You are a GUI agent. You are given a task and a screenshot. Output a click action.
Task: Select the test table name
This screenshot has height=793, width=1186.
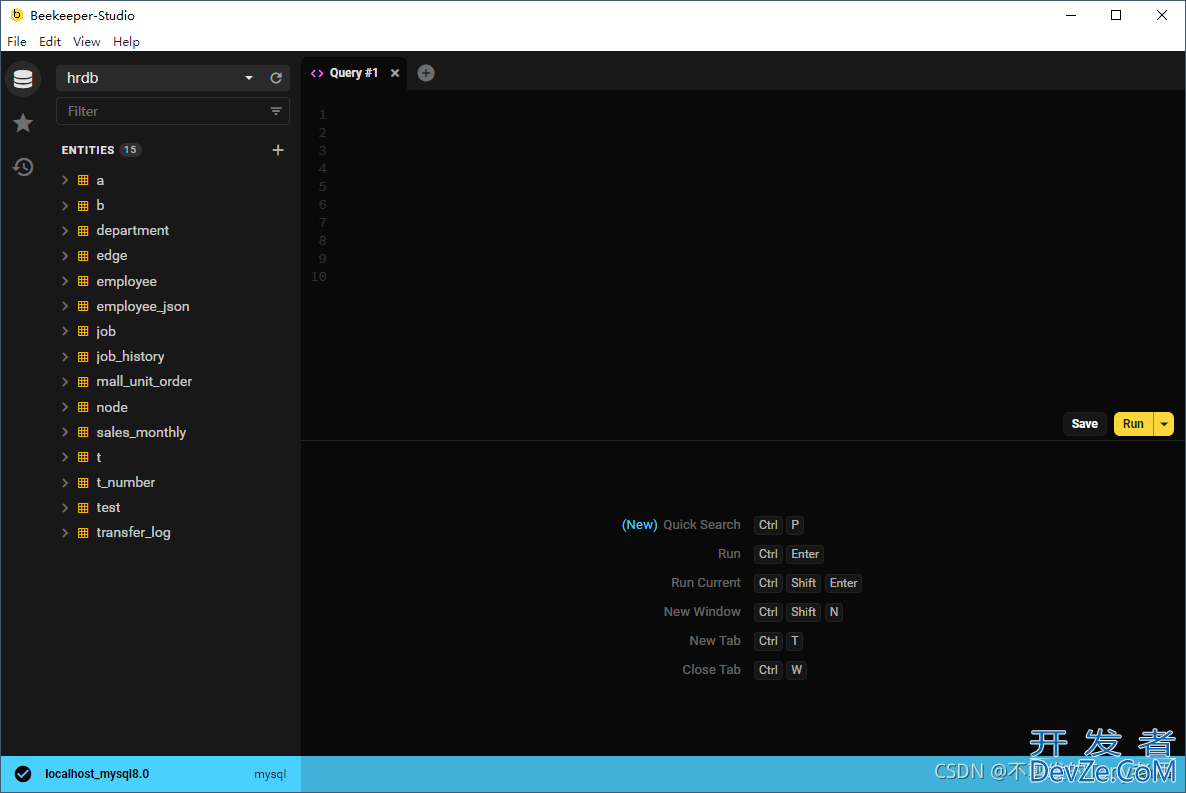(x=108, y=508)
